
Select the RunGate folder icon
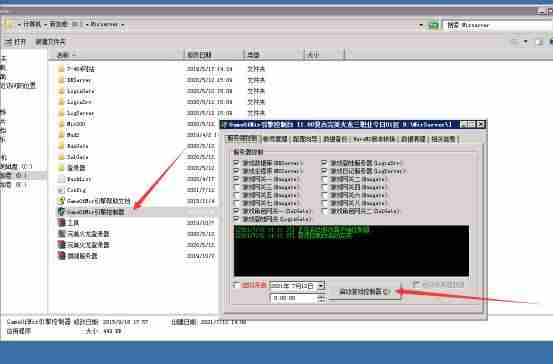61,146
